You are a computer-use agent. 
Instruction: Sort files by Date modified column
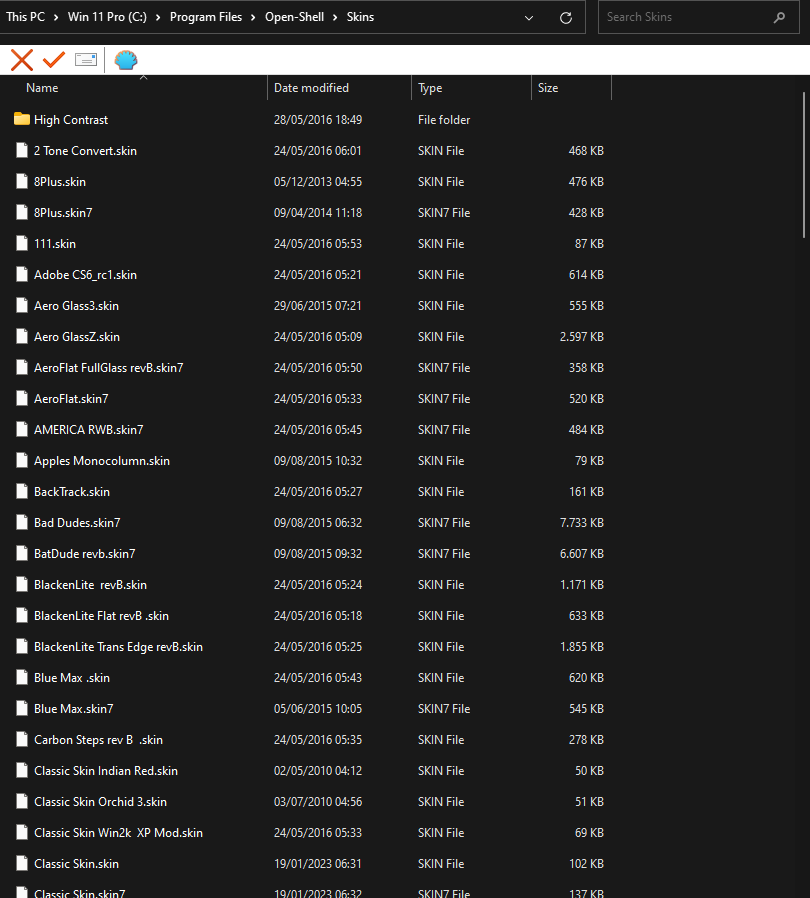coord(311,87)
